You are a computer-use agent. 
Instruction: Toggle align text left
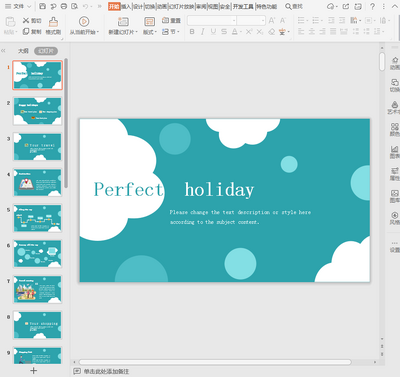pos(301,32)
